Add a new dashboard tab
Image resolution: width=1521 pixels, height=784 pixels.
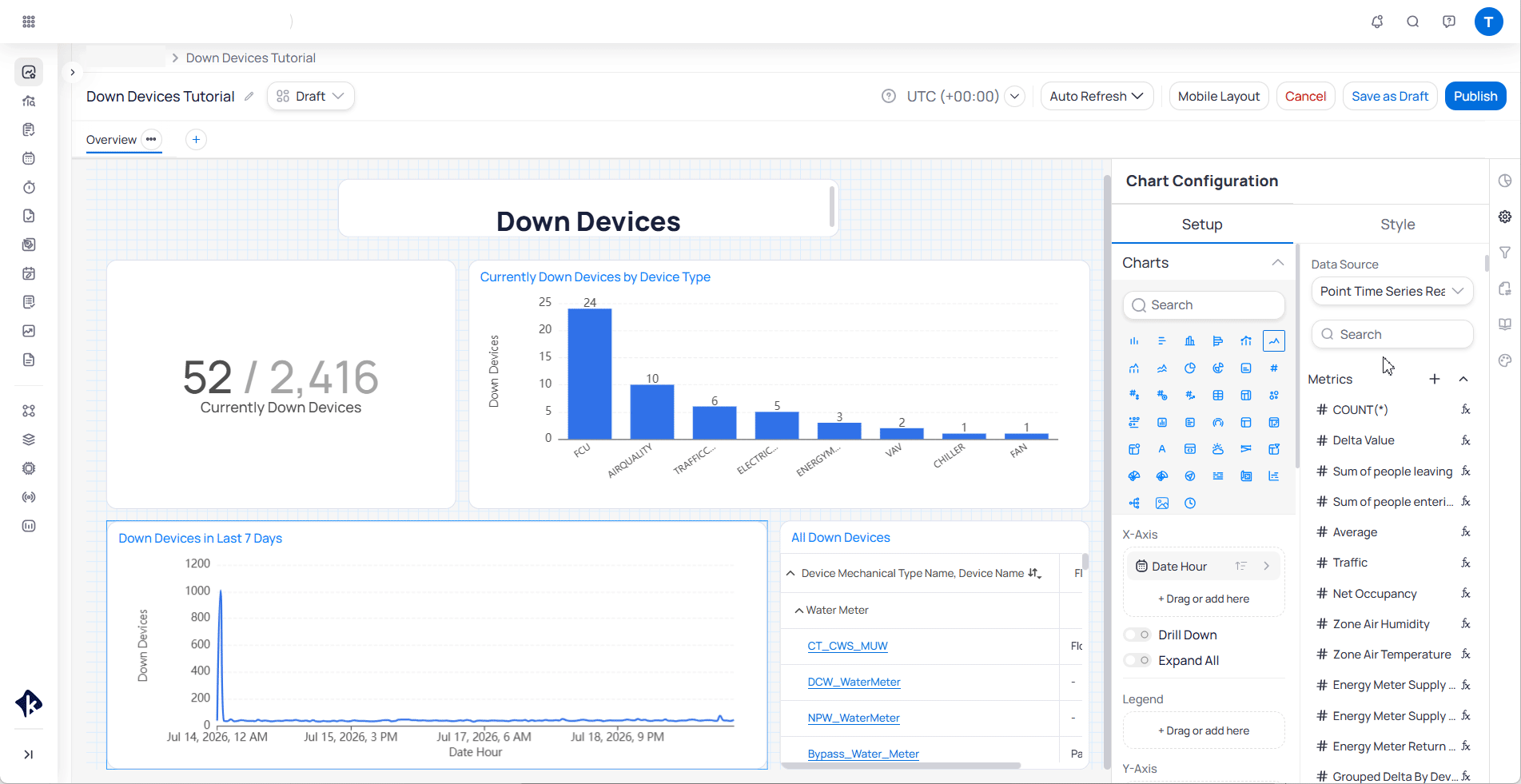point(196,140)
